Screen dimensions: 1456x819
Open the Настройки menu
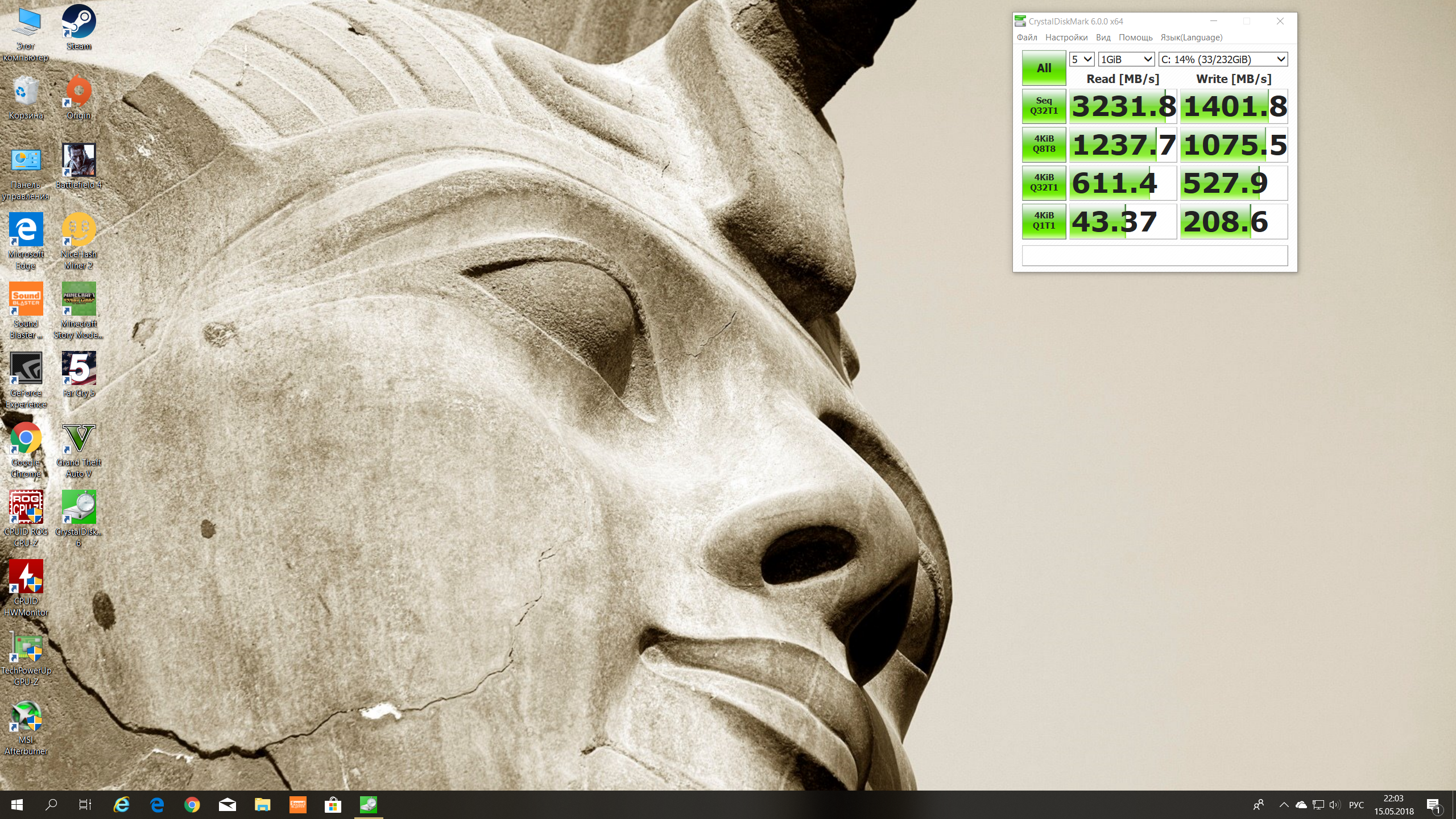(1066, 38)
